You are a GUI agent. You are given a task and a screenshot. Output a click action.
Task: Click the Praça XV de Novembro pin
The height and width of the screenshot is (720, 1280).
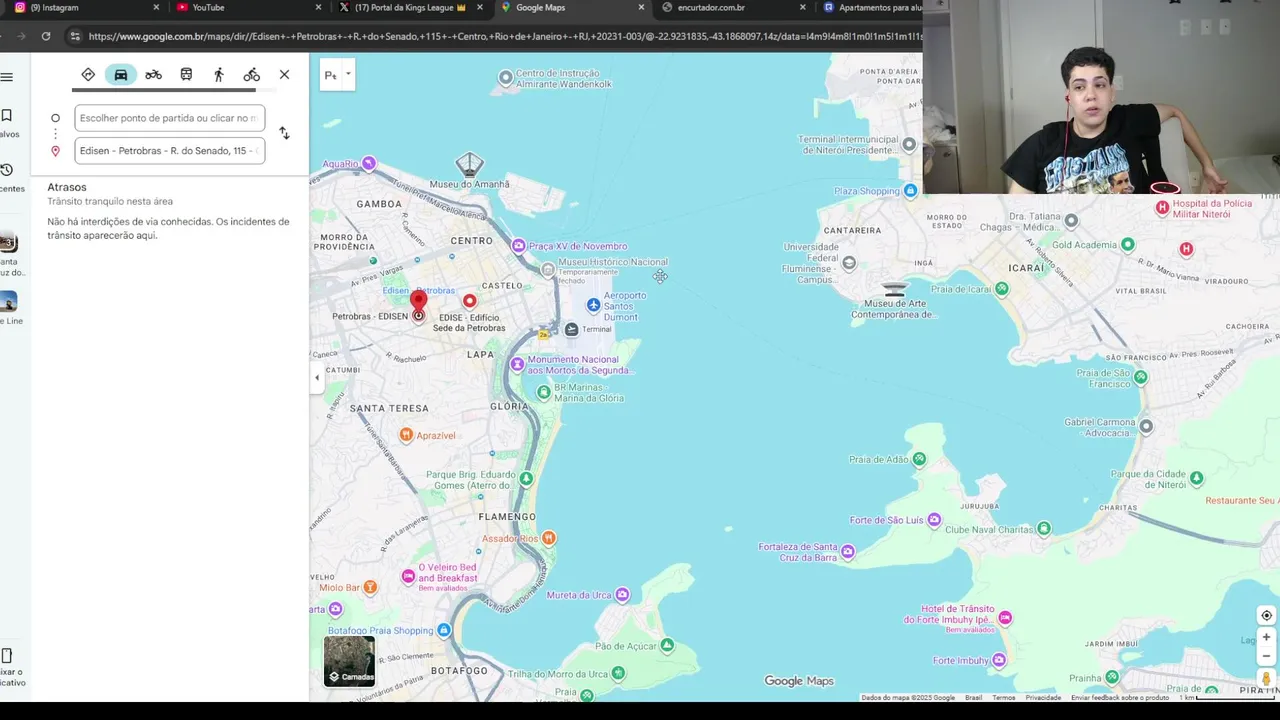[518, 246]
